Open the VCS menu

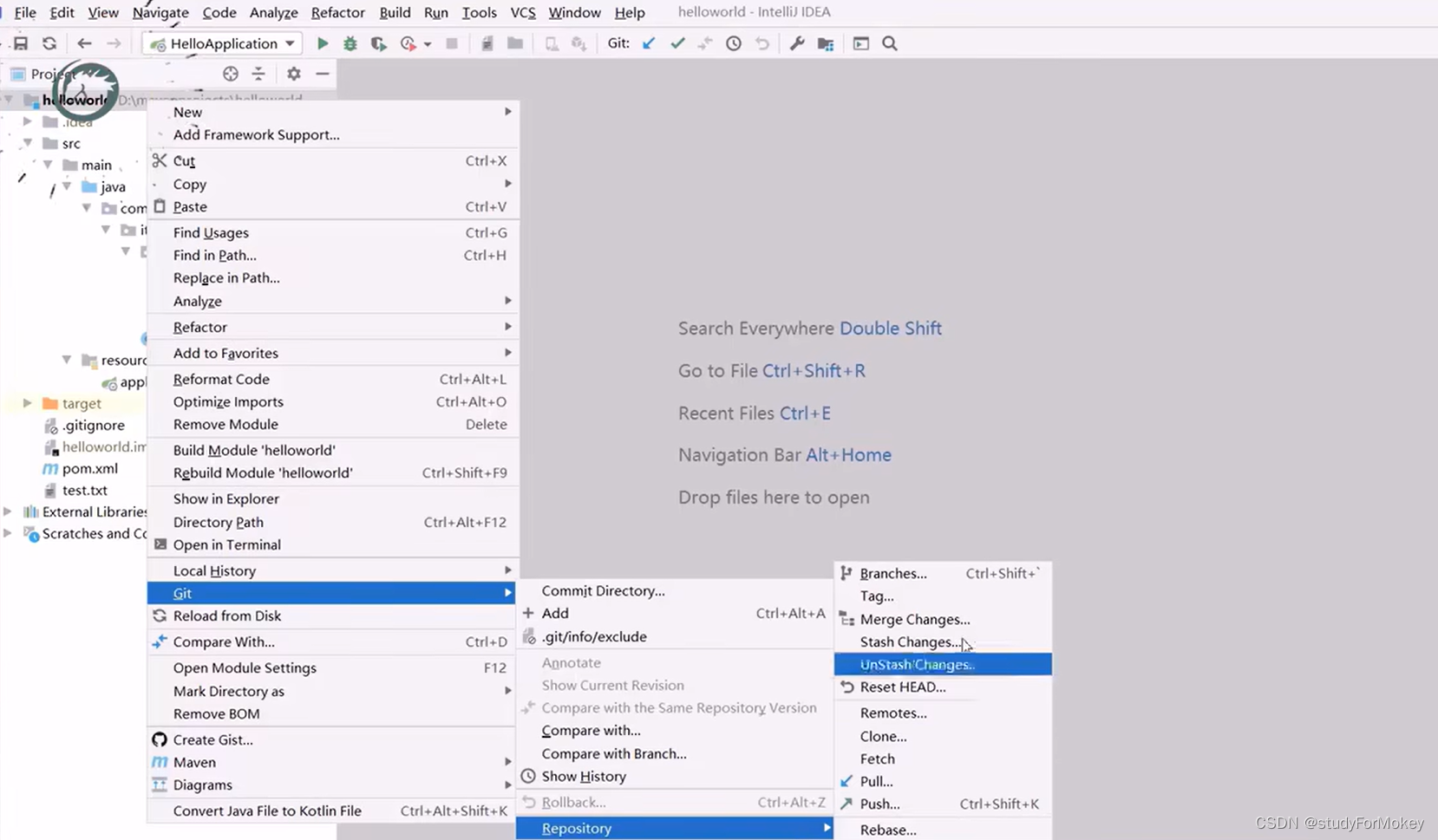(x=523, y=12)
